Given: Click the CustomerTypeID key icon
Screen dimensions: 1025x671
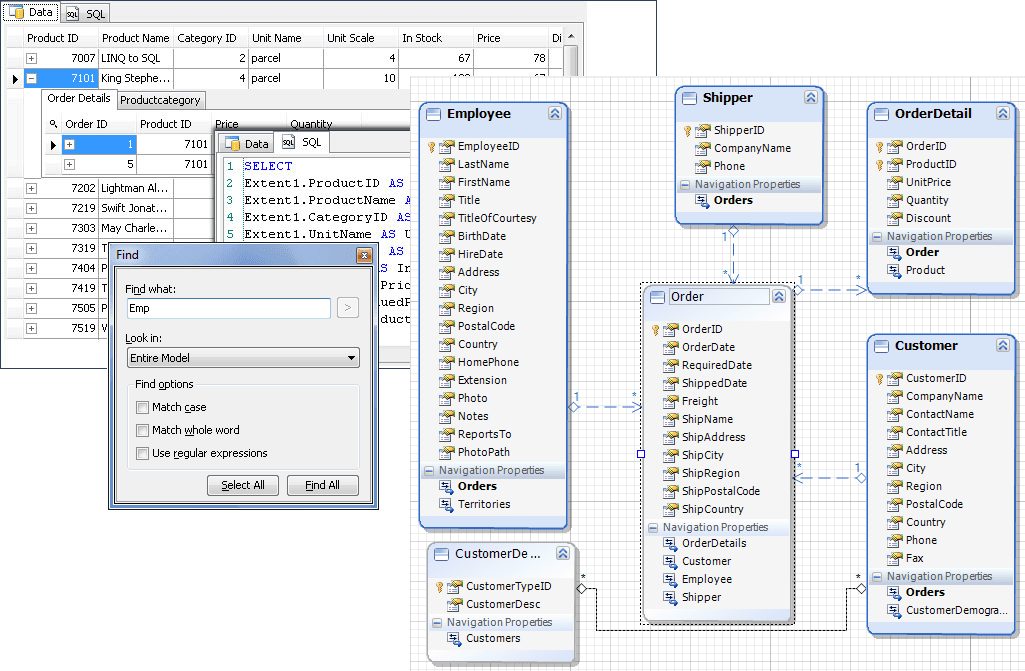Looking at the screenshot, I should (440, 587).
